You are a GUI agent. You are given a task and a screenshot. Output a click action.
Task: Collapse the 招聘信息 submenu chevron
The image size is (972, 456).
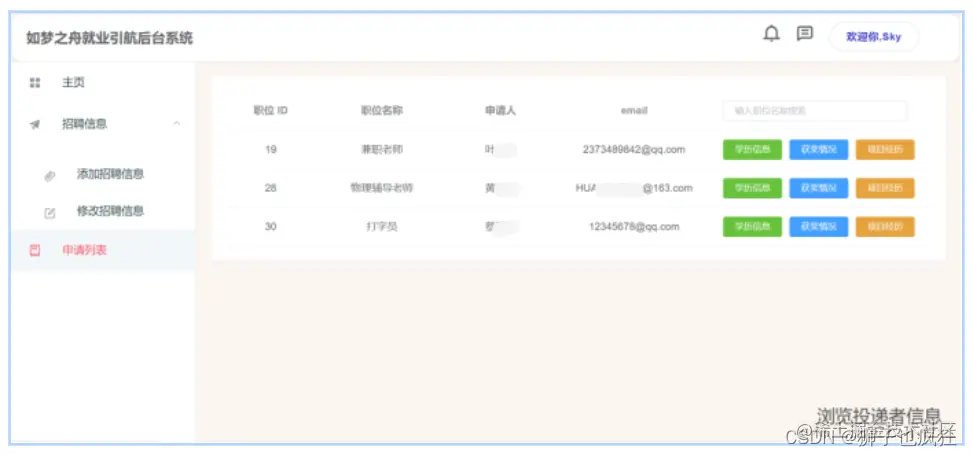[x=177, y=124]
